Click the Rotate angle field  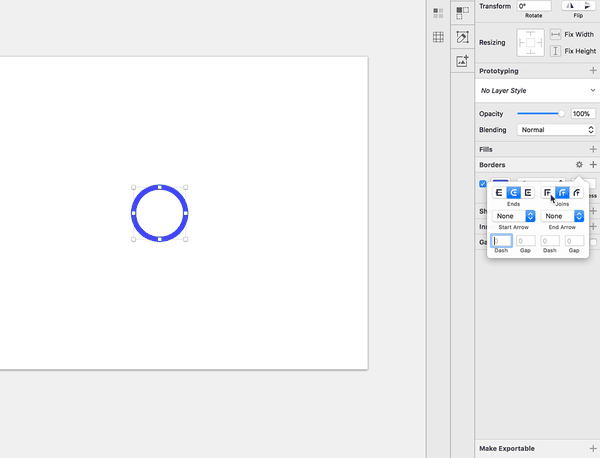click(534, 6)
